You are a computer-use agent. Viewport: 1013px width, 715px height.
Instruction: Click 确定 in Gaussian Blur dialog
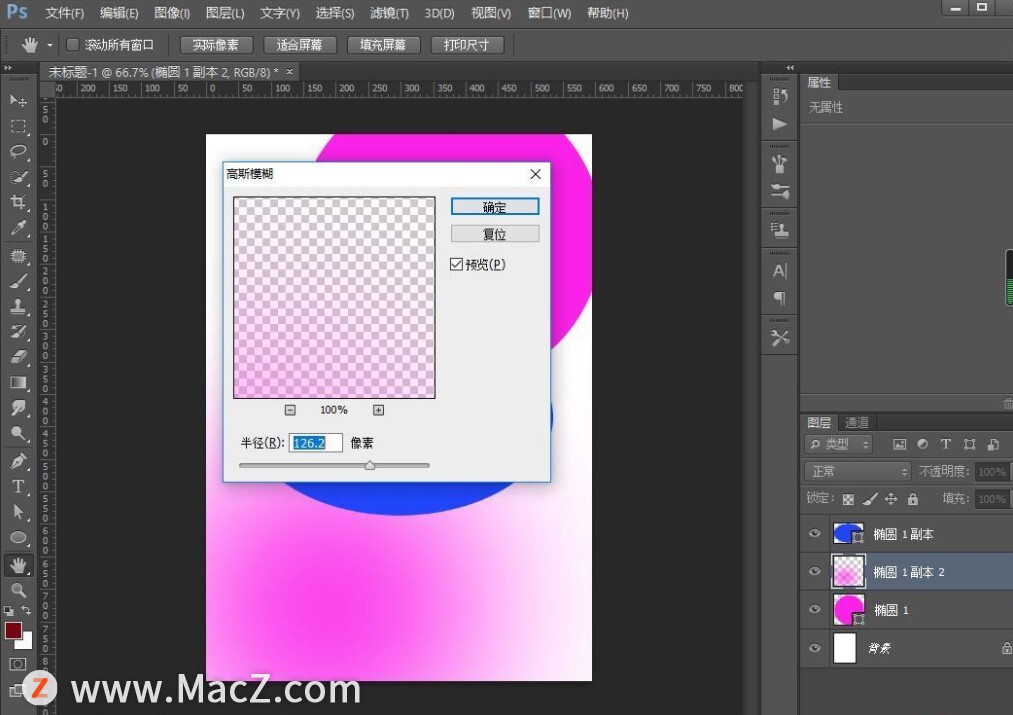495,207
